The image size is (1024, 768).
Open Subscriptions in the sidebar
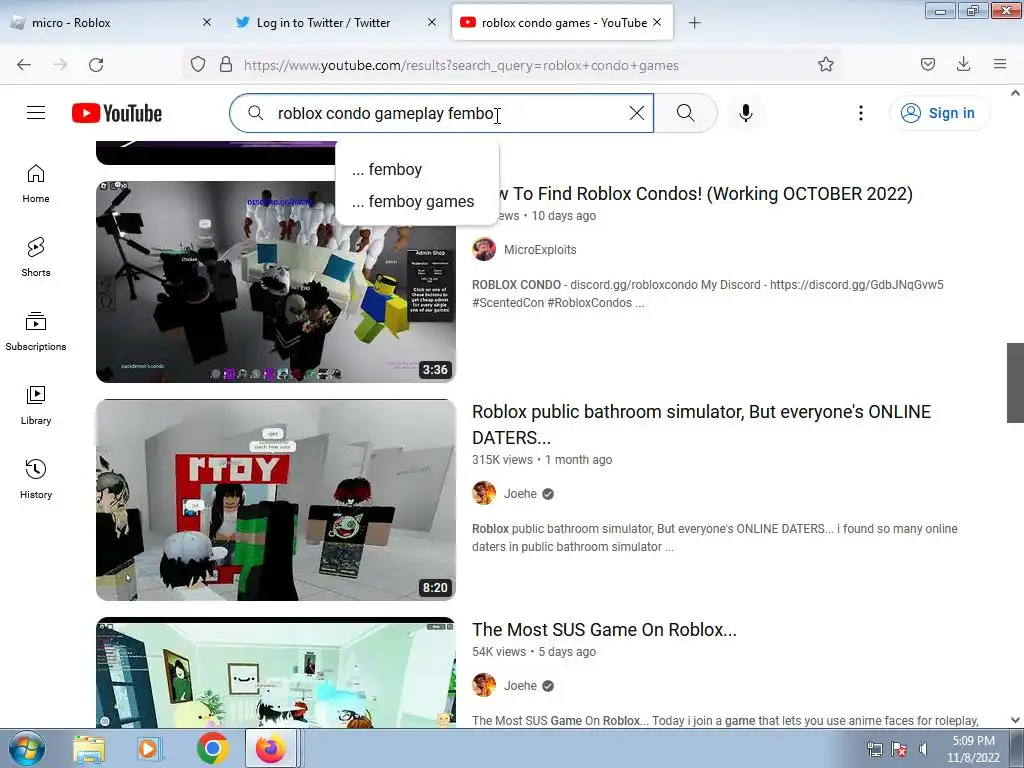(36, 331)
